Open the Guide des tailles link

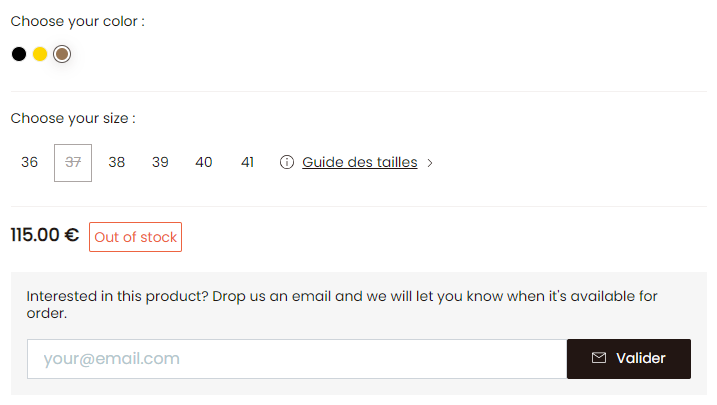(359, 162)
